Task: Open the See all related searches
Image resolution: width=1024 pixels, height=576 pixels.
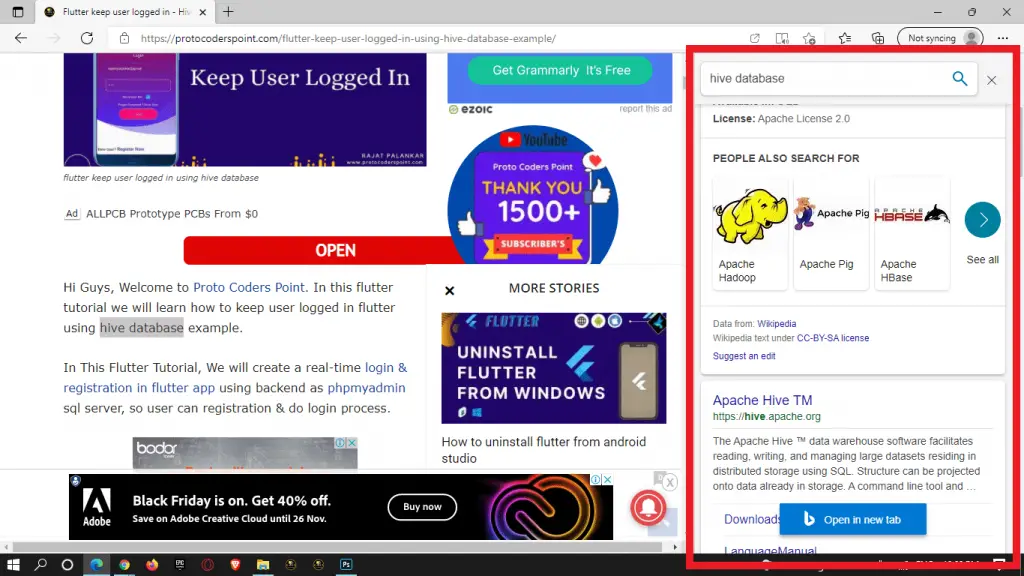Action: [982, 259]
